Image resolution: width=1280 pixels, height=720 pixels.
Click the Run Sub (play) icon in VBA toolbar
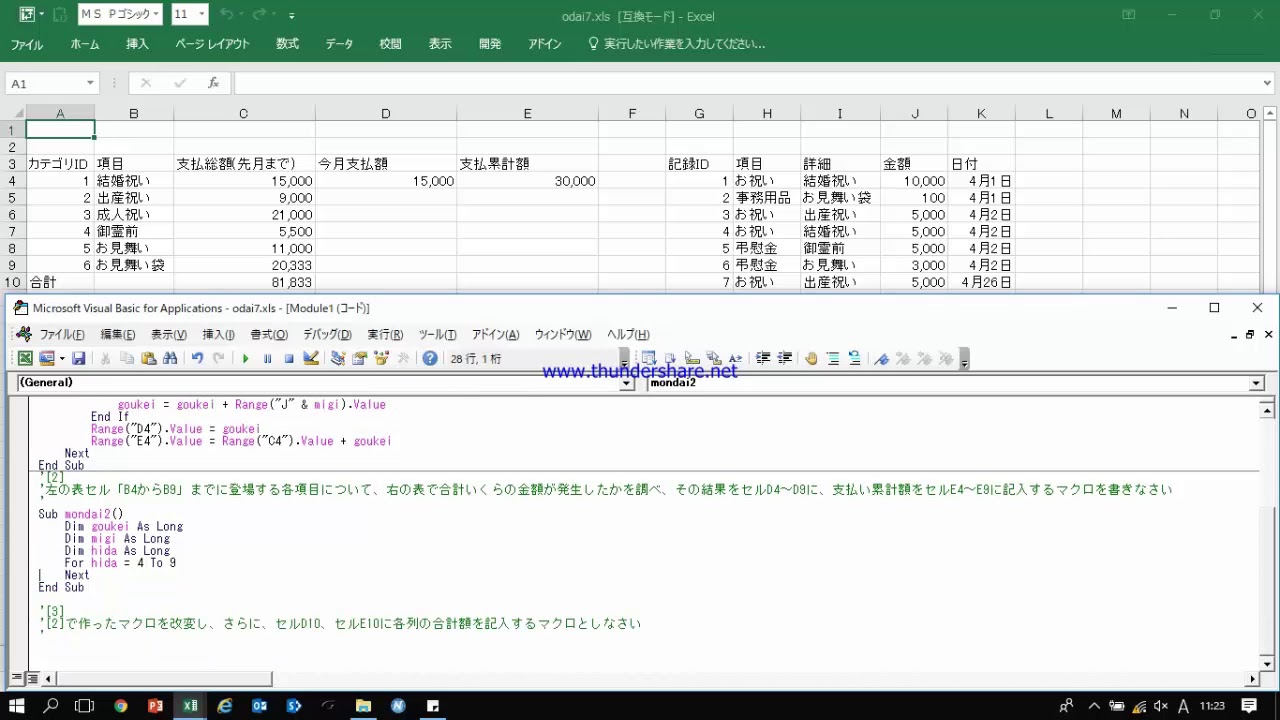coord(245,358)
